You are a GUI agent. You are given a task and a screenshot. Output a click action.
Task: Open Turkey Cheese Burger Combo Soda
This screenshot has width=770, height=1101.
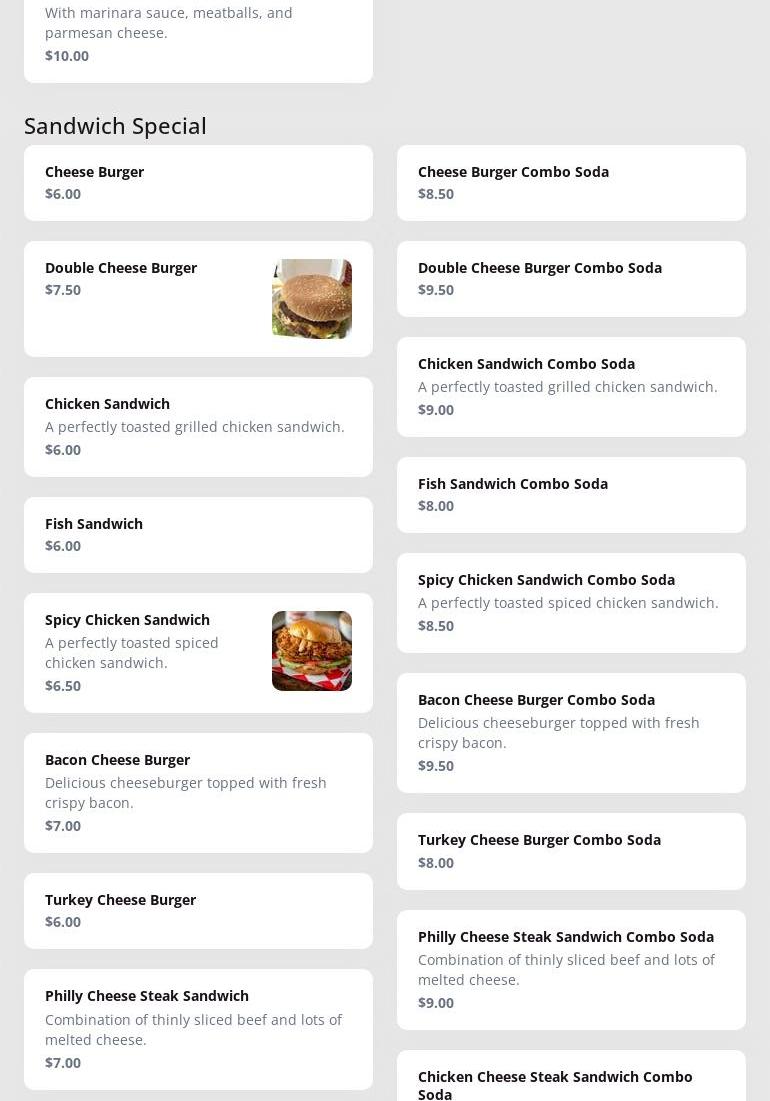[x=571, y=851]
